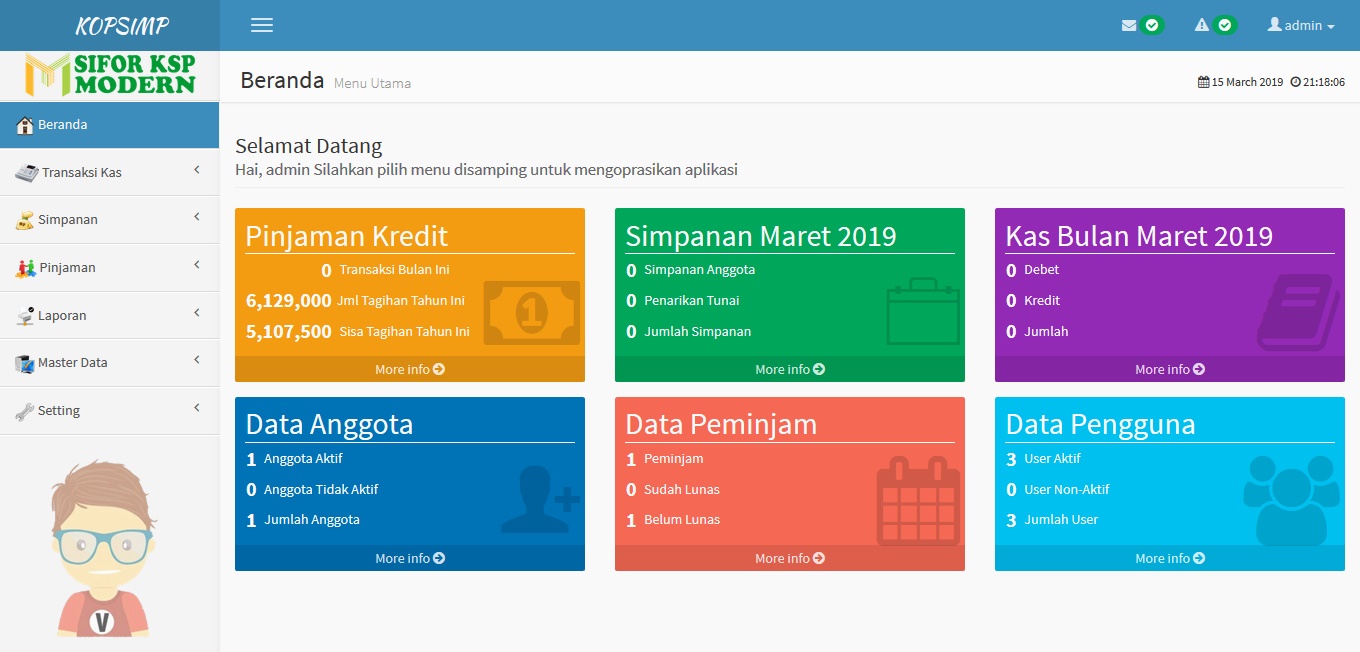The image size is (1360, 652).
Task: Toggle the hamburger sidebar menu
Action: point(262,25)
